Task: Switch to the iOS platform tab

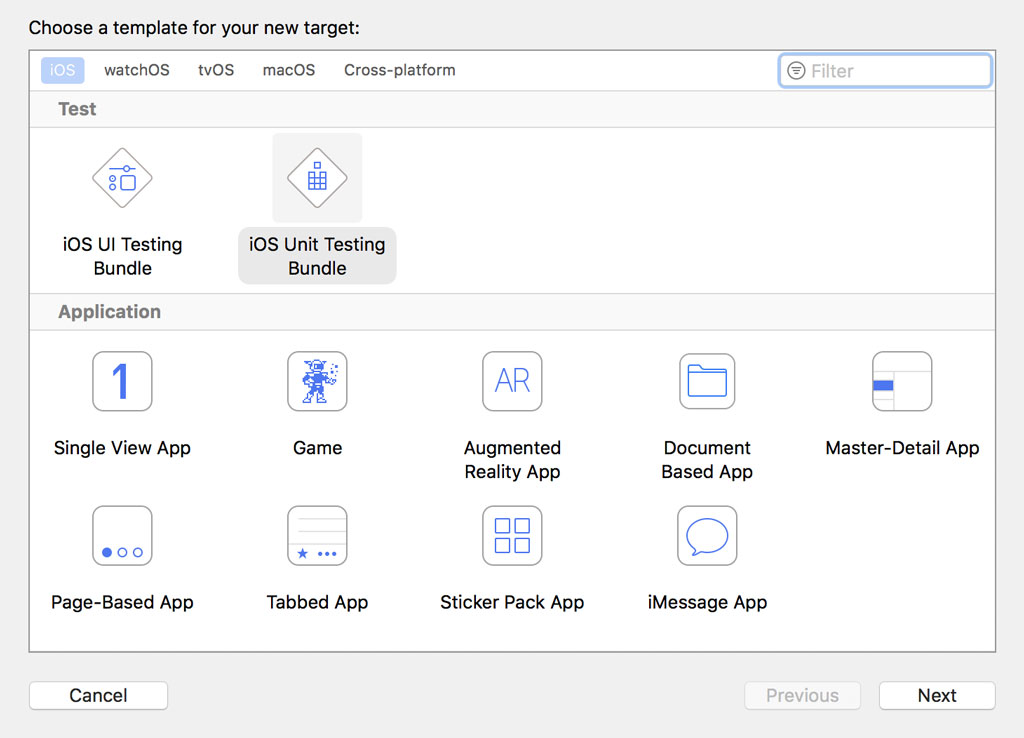Action: (62, 70)
